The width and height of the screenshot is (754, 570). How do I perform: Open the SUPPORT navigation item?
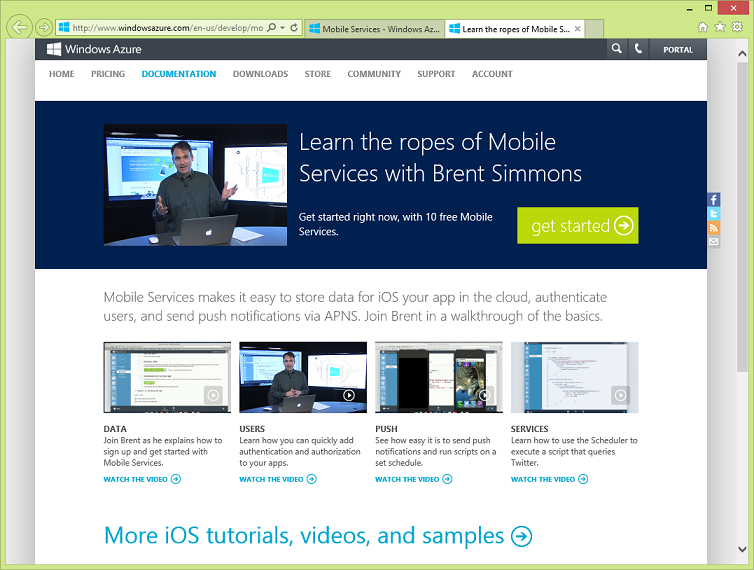[x=436, y=74]
